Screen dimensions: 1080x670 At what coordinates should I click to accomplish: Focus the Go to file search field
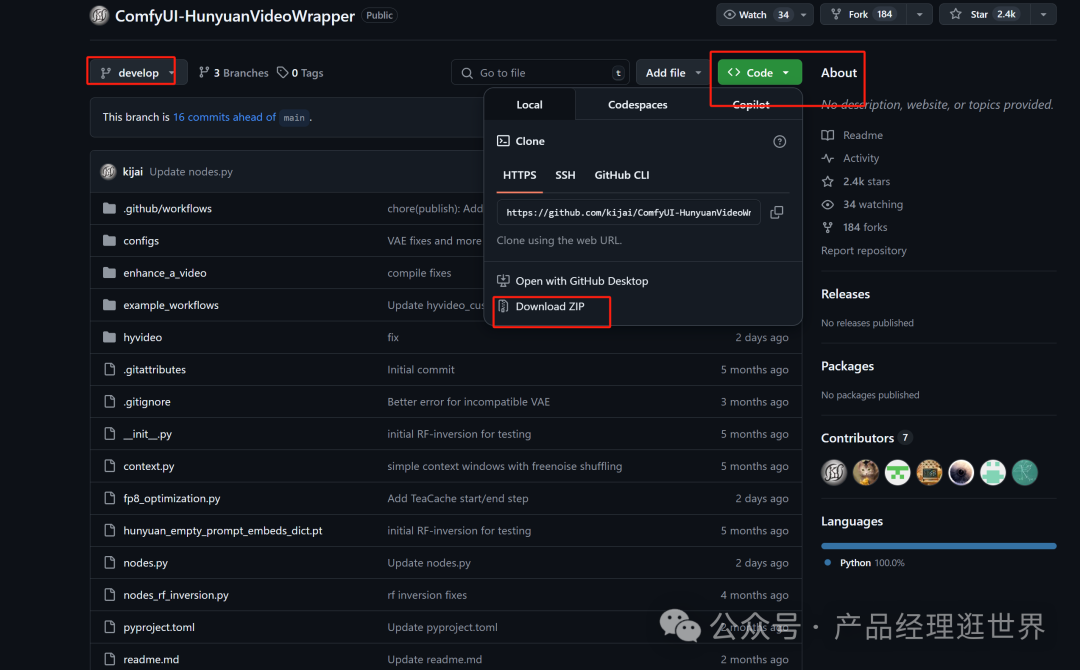540,72
